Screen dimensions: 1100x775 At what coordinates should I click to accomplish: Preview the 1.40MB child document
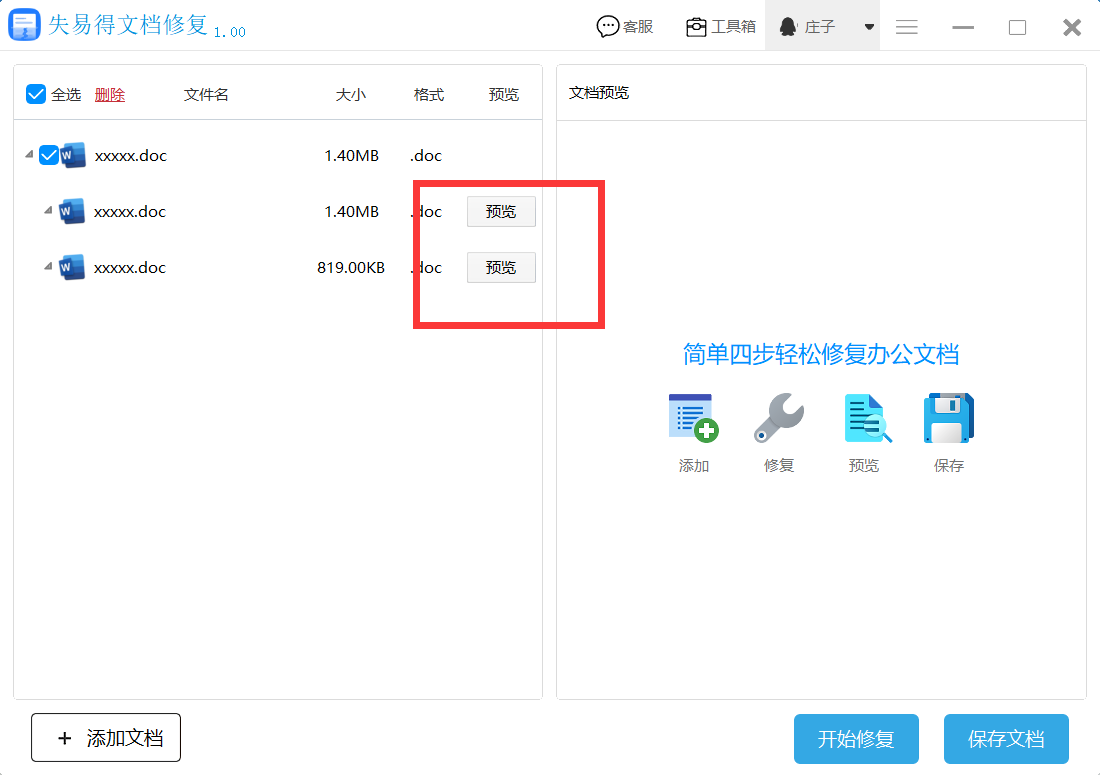click(x=501, y=212)
